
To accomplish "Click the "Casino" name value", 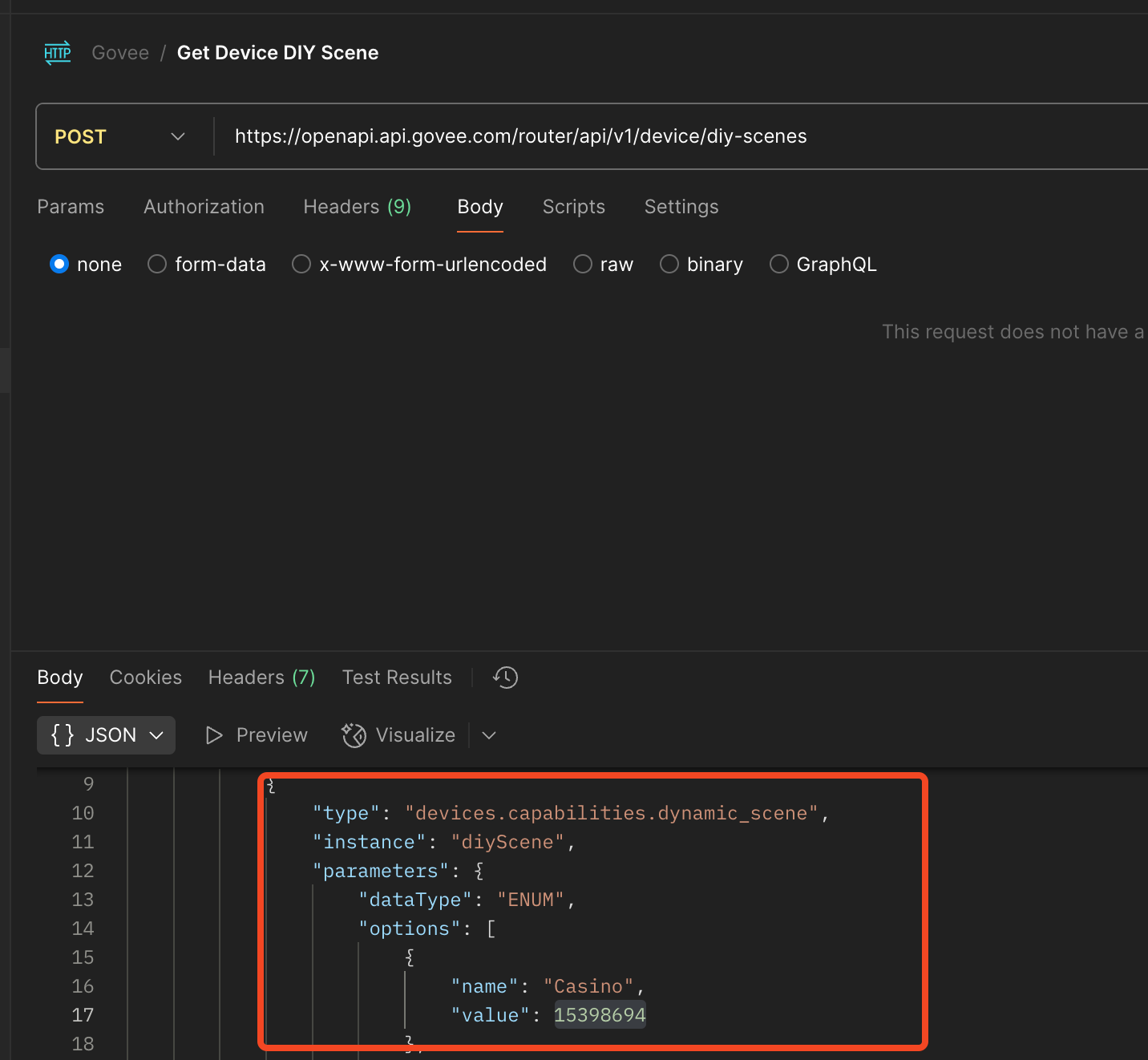I will click(x=588, y=986).
